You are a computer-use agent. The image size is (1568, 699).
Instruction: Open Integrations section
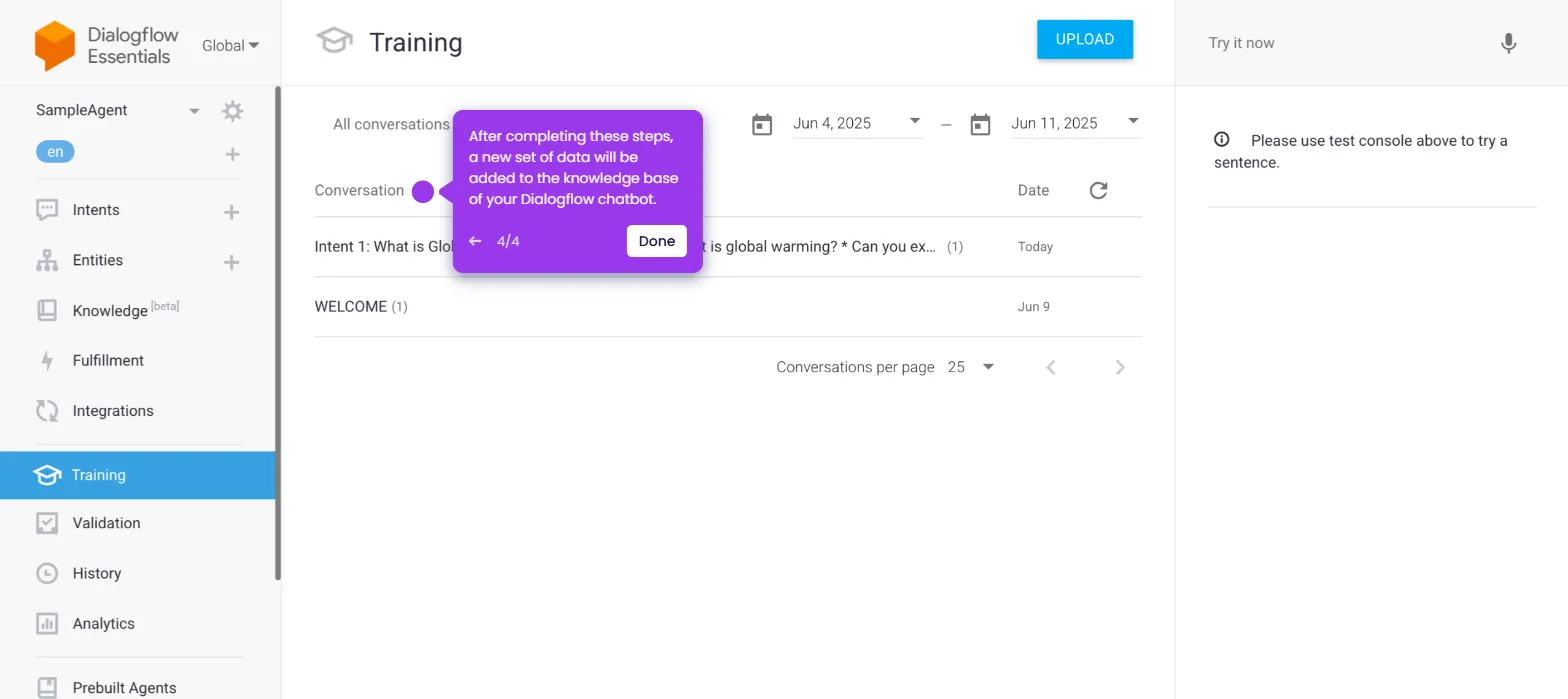[x=113, y=411]
